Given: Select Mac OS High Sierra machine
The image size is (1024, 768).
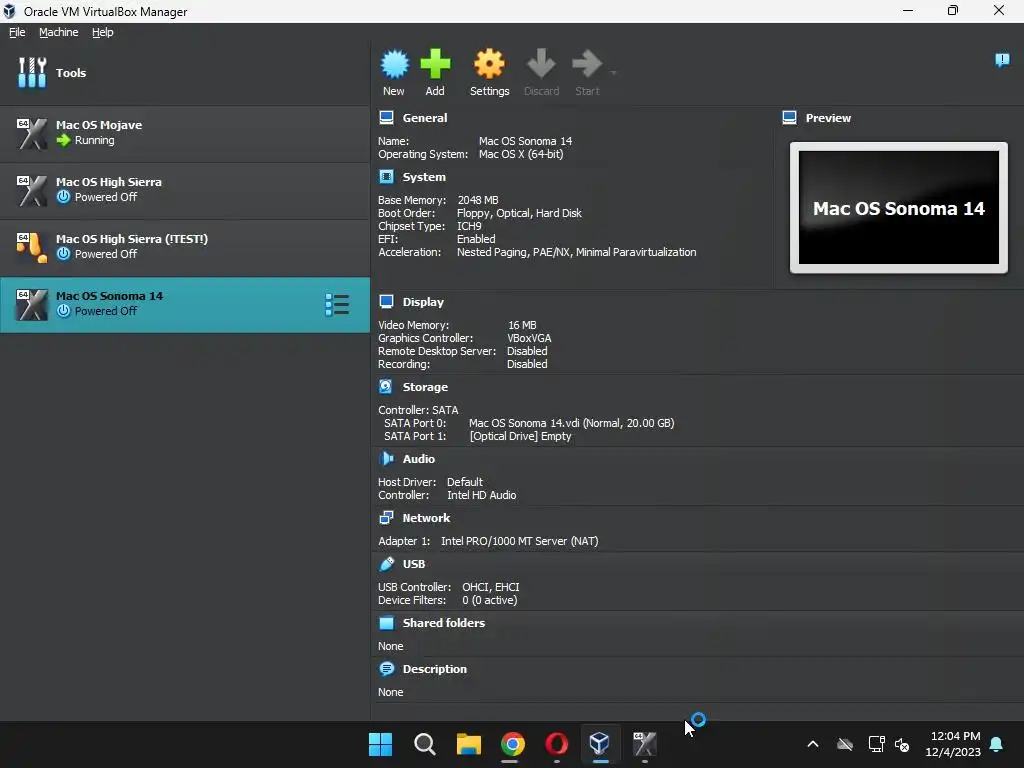Looking at the screenshot, I should [185, 190].
